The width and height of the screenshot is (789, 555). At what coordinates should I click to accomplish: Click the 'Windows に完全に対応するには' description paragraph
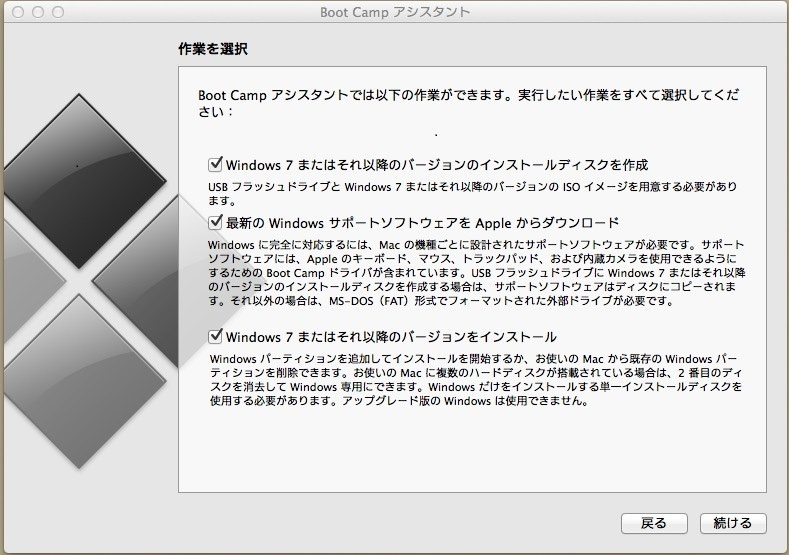click(477, 273)
